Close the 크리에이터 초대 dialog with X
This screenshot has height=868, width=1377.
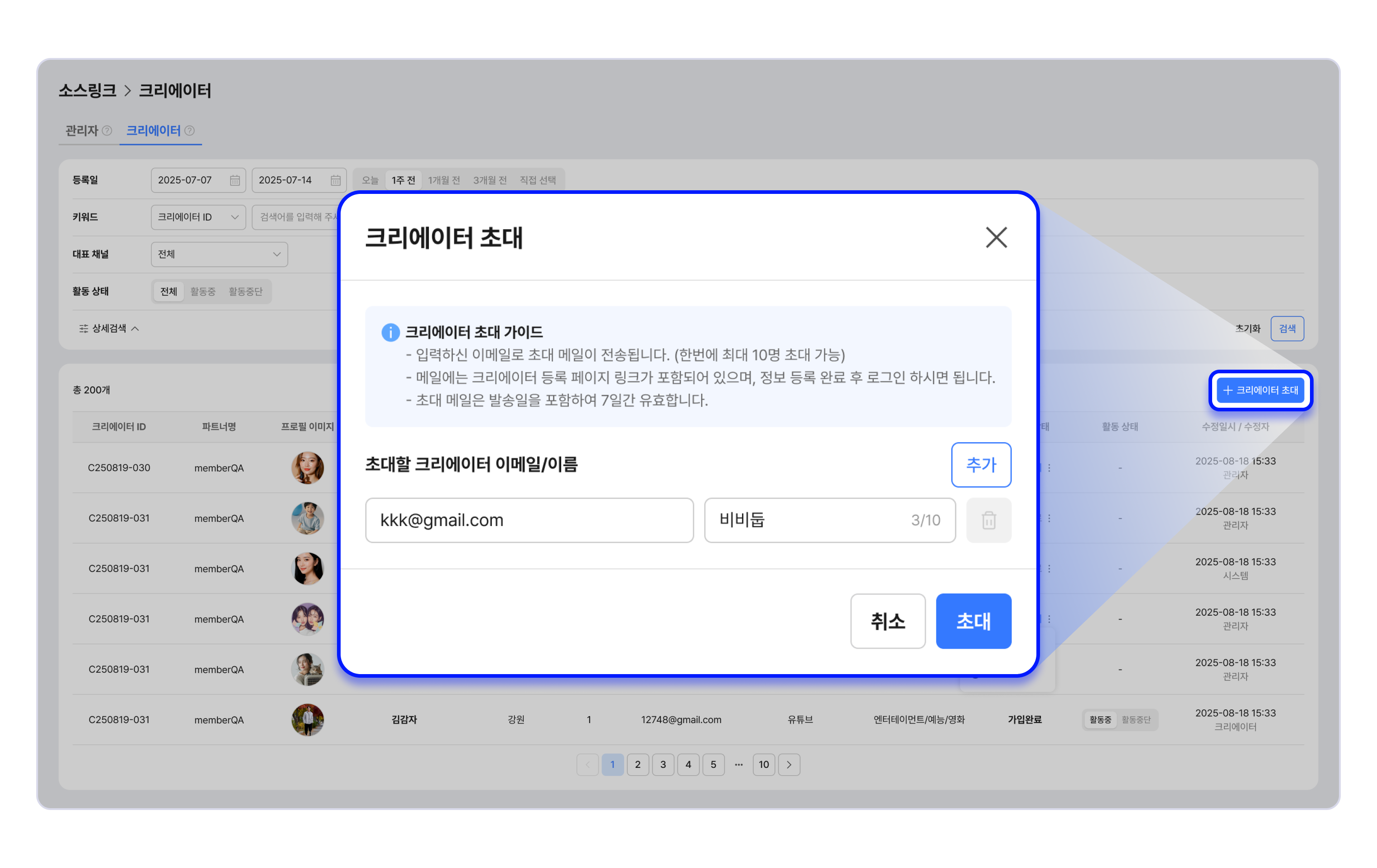coord(996,237)
